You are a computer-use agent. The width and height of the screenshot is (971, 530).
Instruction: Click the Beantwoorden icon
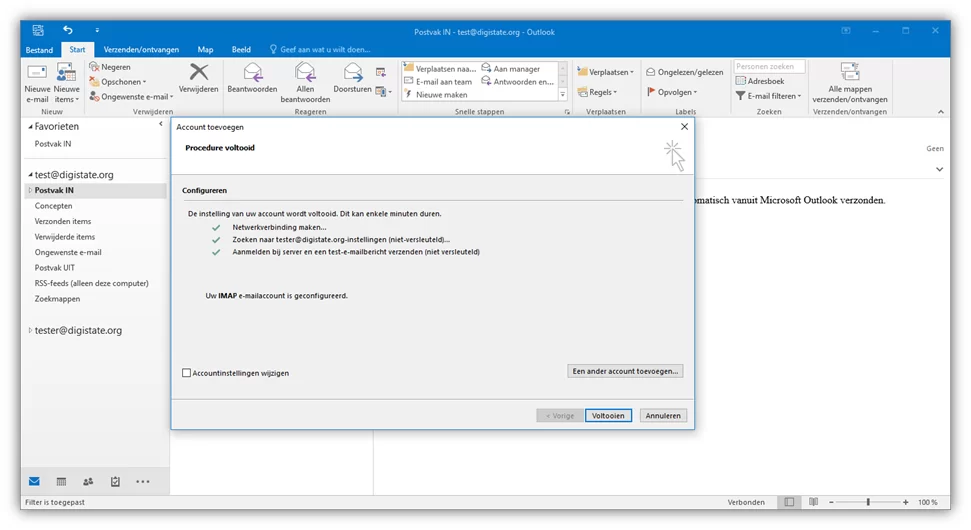pos(252,72)
